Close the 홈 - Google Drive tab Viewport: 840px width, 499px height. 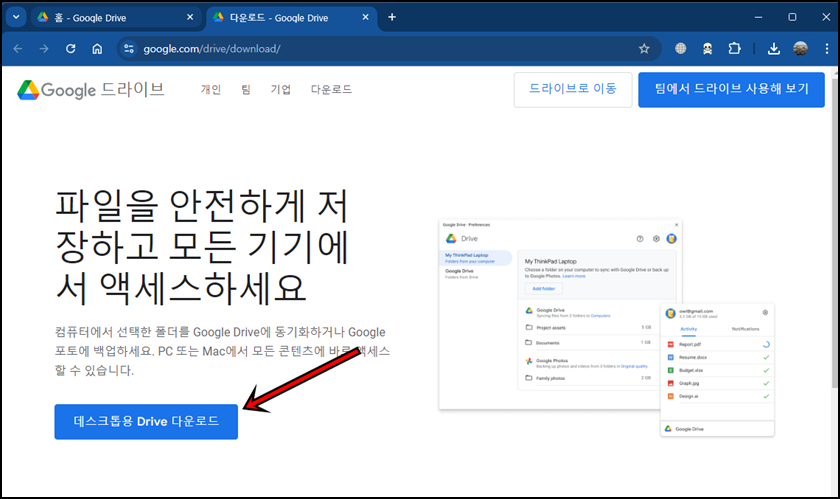pyautogui.click(x=190, y=18)
